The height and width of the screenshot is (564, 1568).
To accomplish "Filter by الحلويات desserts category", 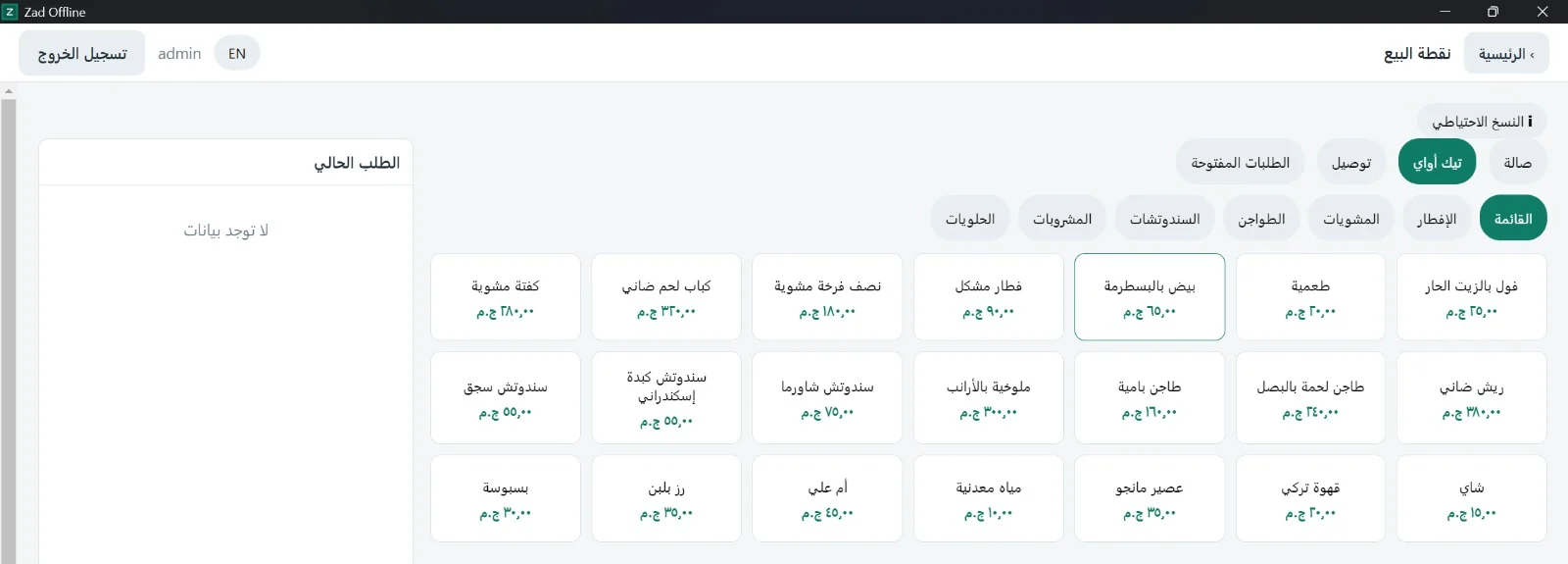I will pyautogui.click(x=970, y=218).
